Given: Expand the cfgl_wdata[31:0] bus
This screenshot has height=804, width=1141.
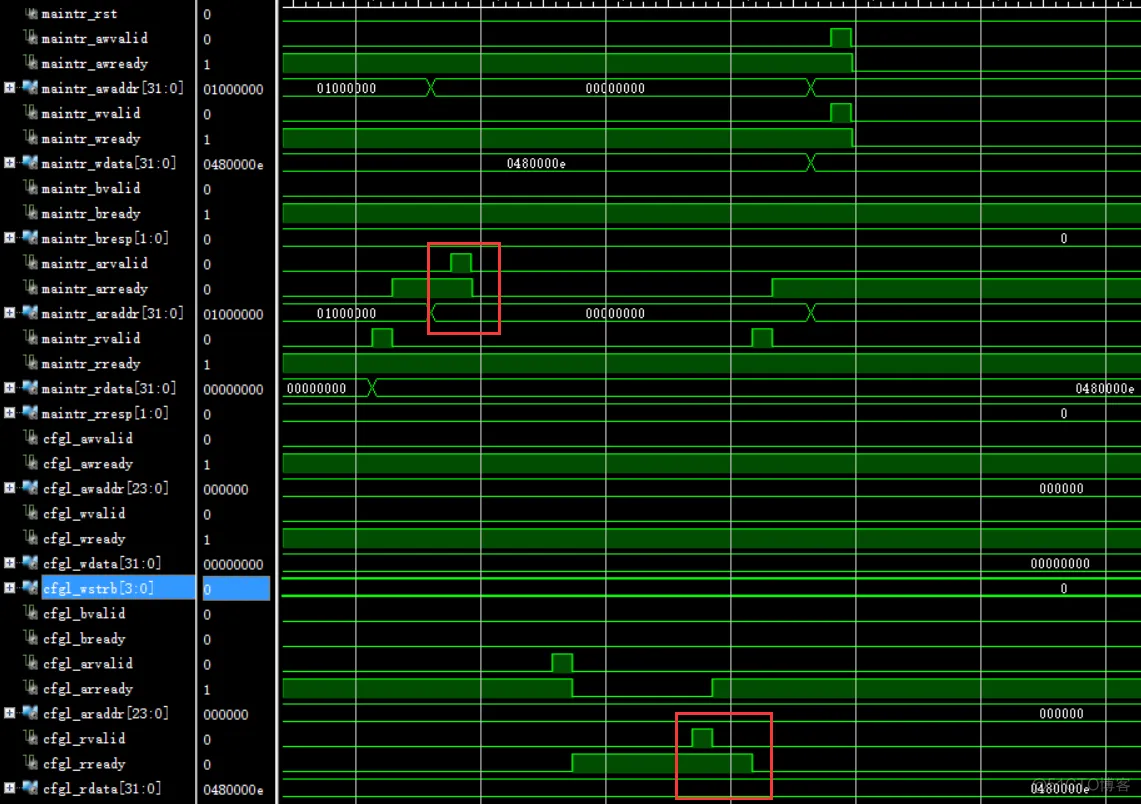Looking at the screenshot, I should pos(9,563).
